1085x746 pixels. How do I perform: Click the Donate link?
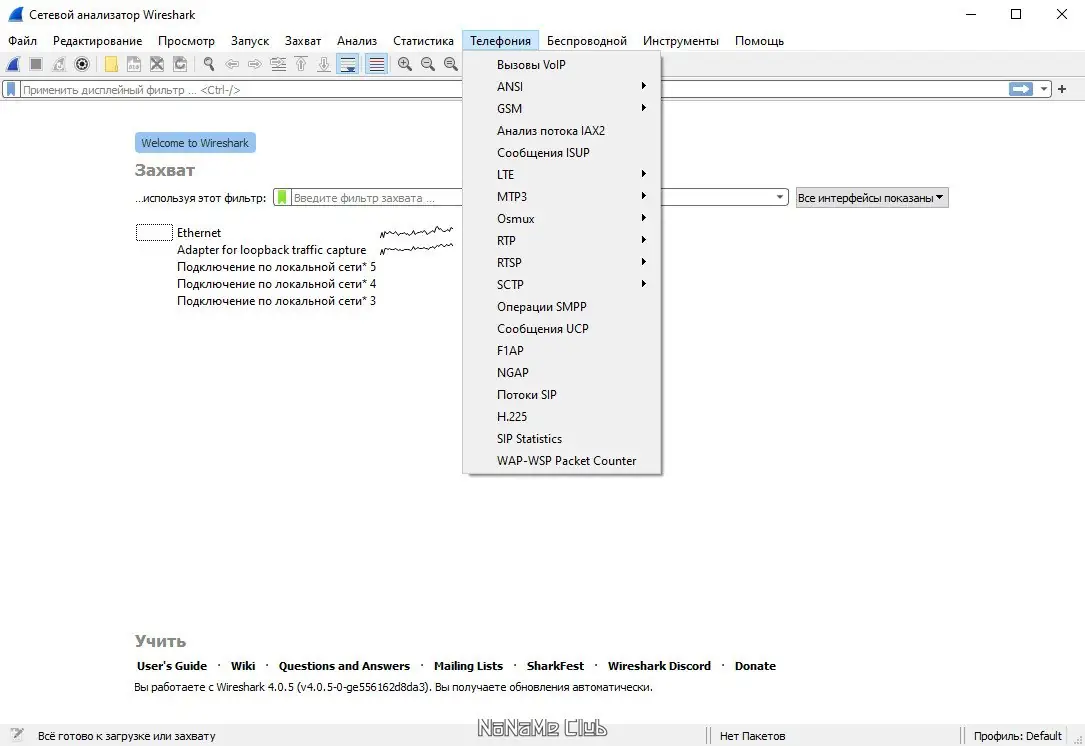click(755, 666)
